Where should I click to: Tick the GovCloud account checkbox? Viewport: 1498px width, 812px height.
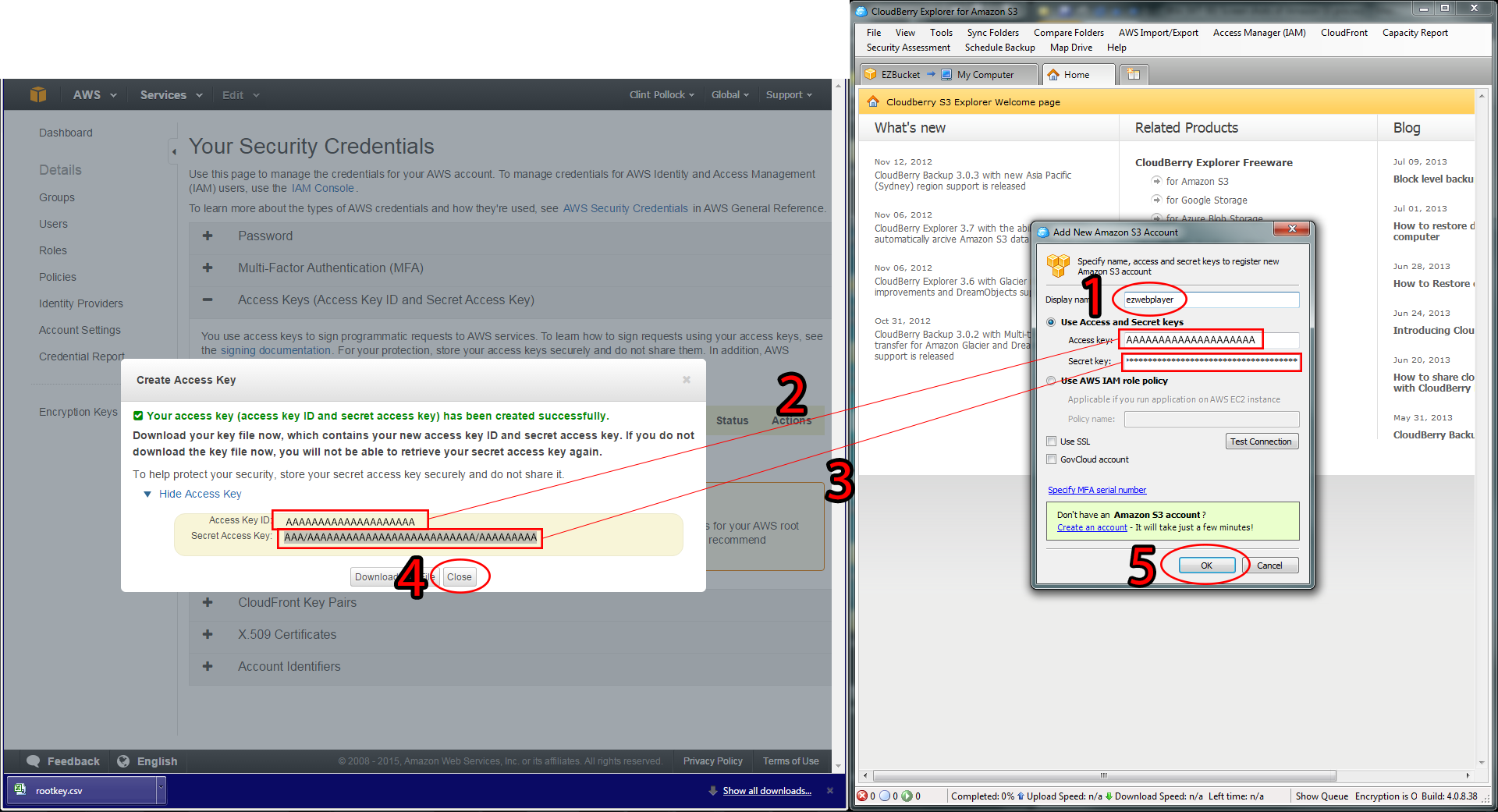[1051, 459]
